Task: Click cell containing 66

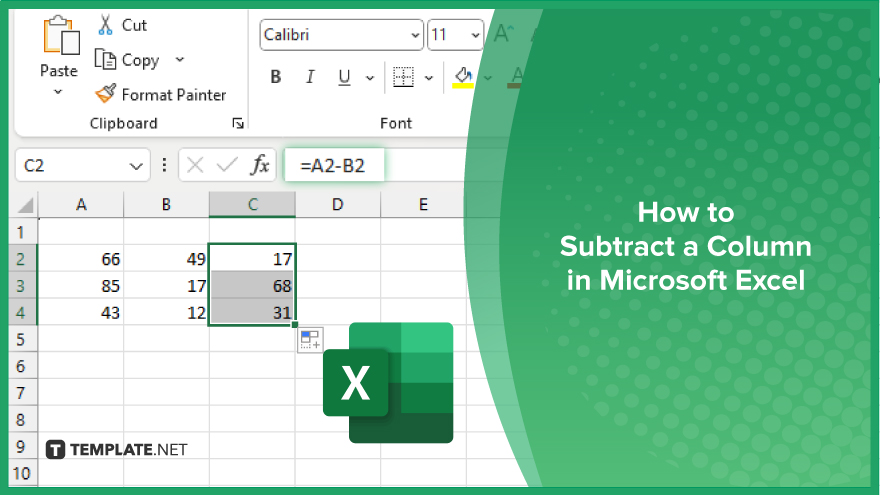Action: 81,259
